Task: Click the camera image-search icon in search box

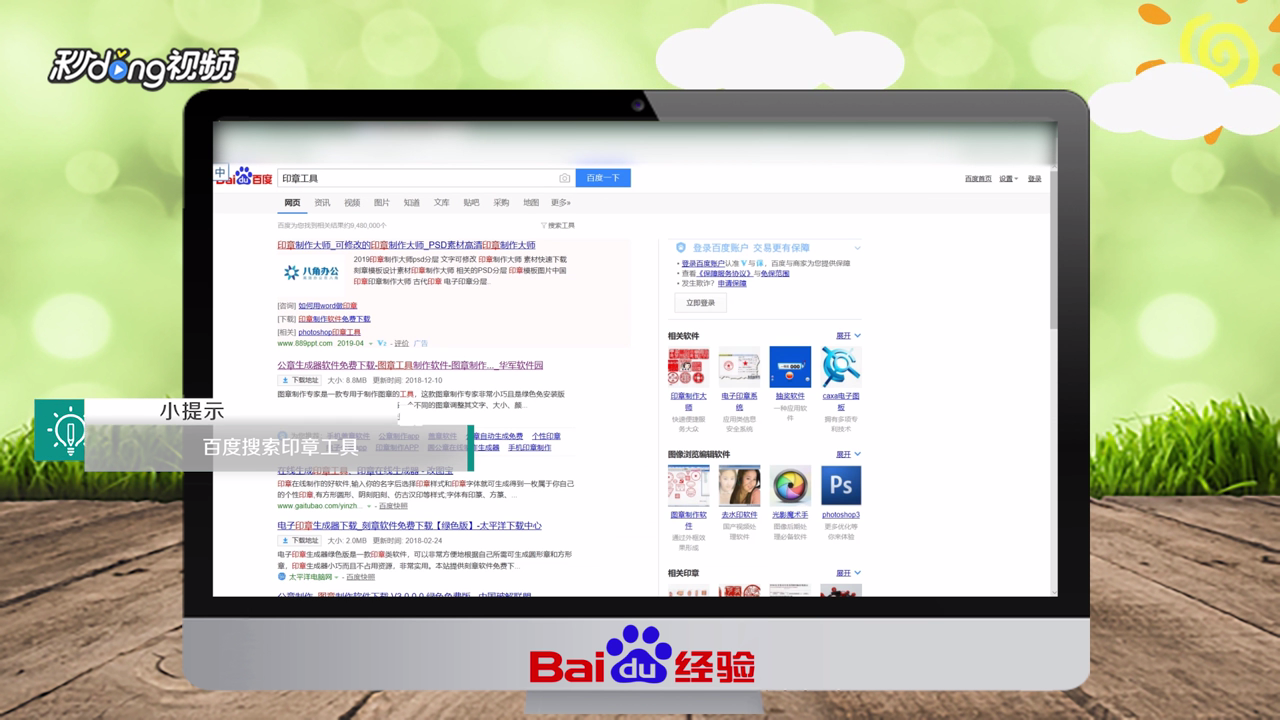Action: (x=564, y=178)
